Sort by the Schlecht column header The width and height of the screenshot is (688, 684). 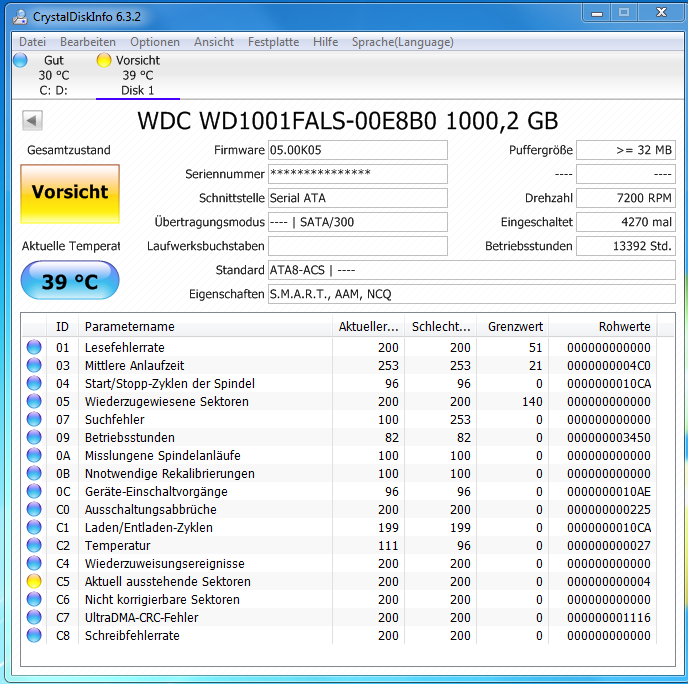pyautogui.click(x=441, y=326)
